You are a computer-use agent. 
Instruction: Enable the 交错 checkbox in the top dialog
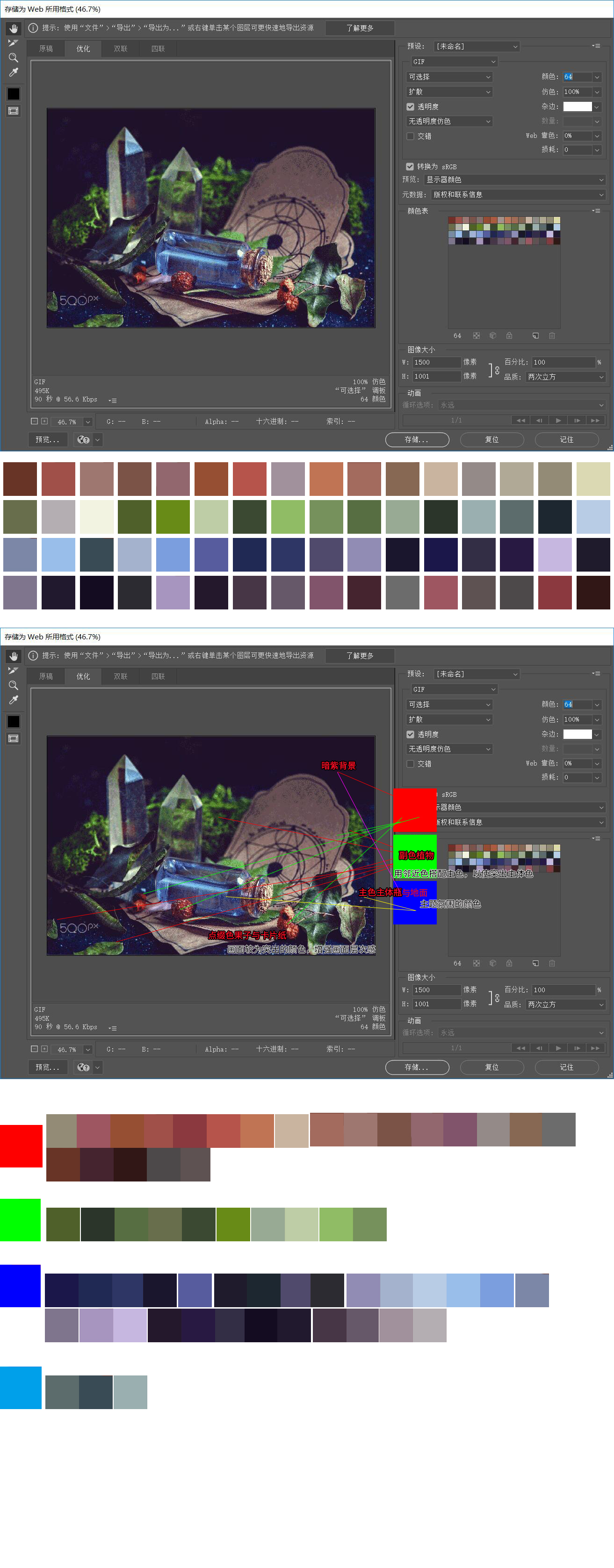coord(411,136)
